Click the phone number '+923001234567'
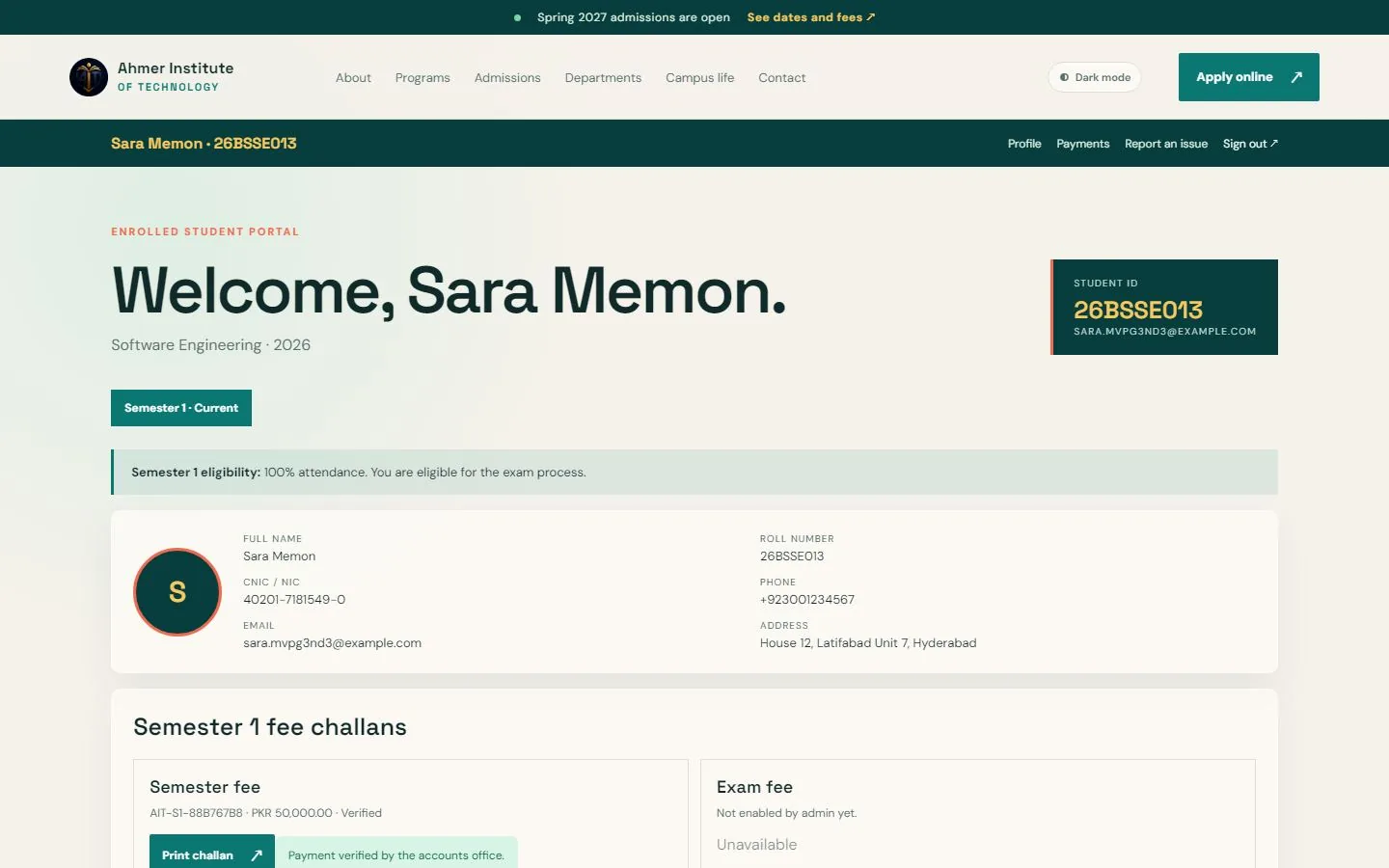 point(807,600)
